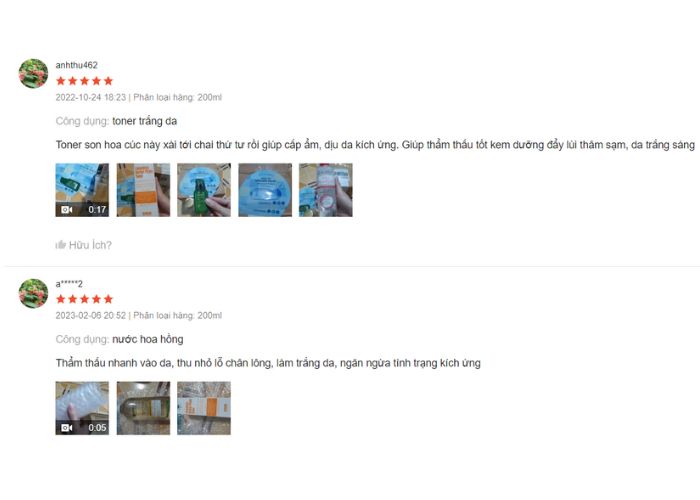Open a*****2's profile avatar
The width and height of the screenshot is (700, 500).
[33, 293]
